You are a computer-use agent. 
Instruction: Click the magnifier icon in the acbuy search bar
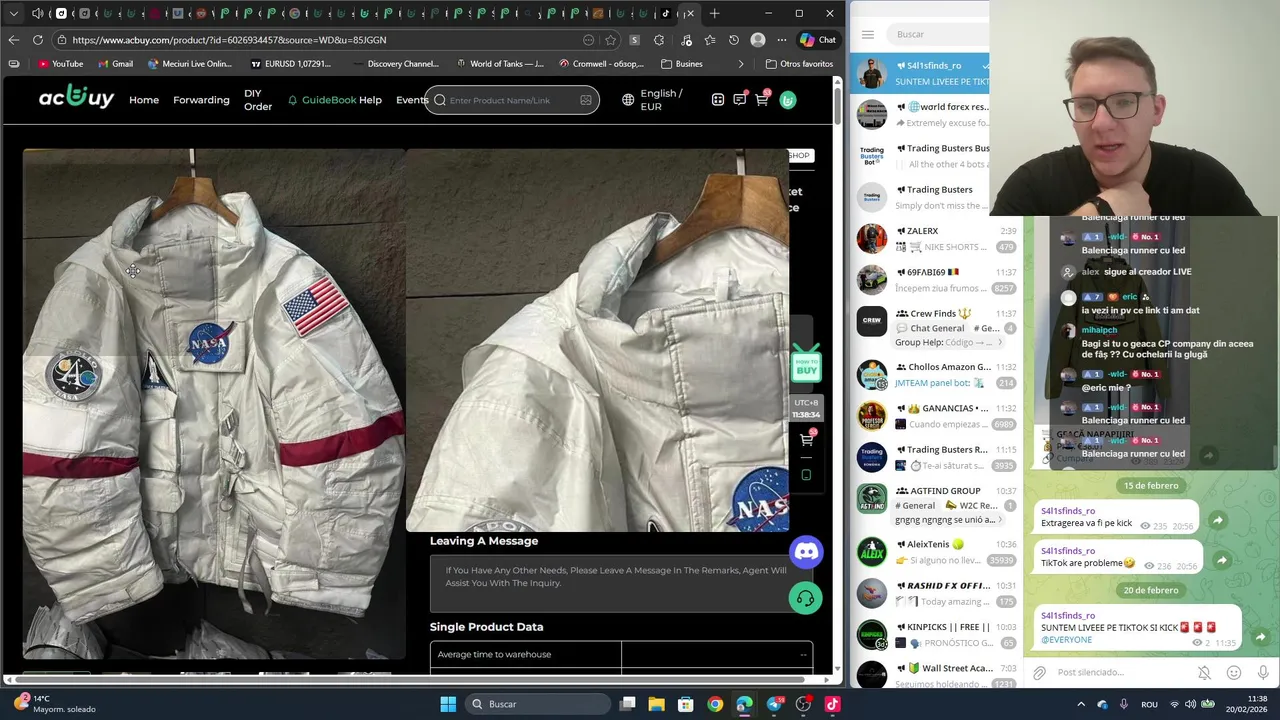(440, 100)
